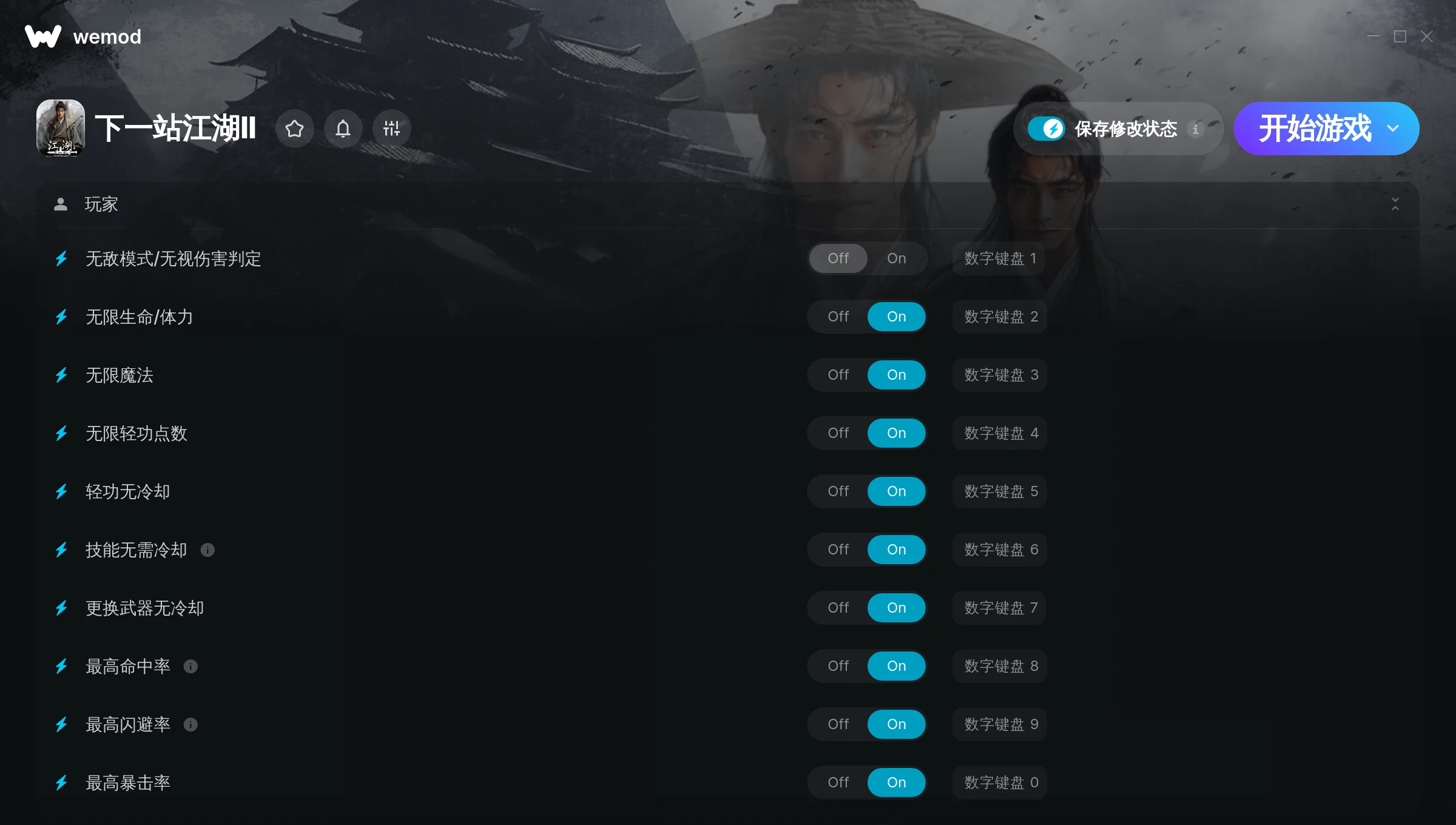Open the settings sliders icon

pos(391,129)
